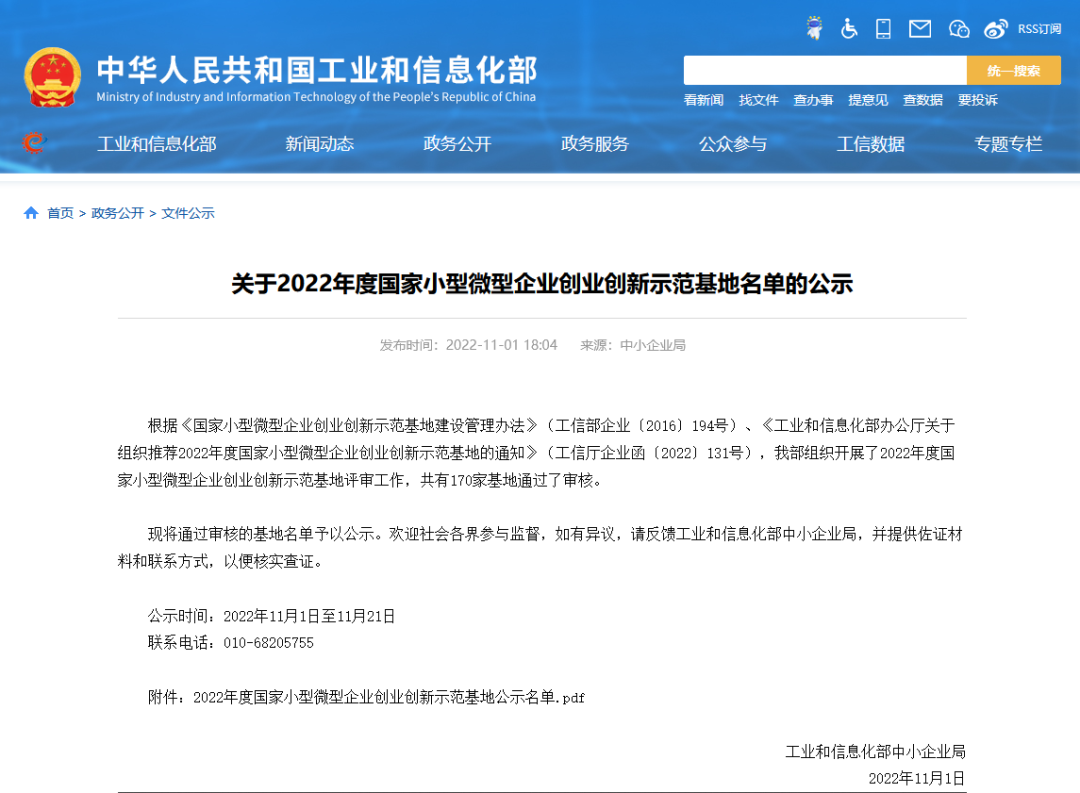Click the source text 来源：中小企业局

click(633, 345)
